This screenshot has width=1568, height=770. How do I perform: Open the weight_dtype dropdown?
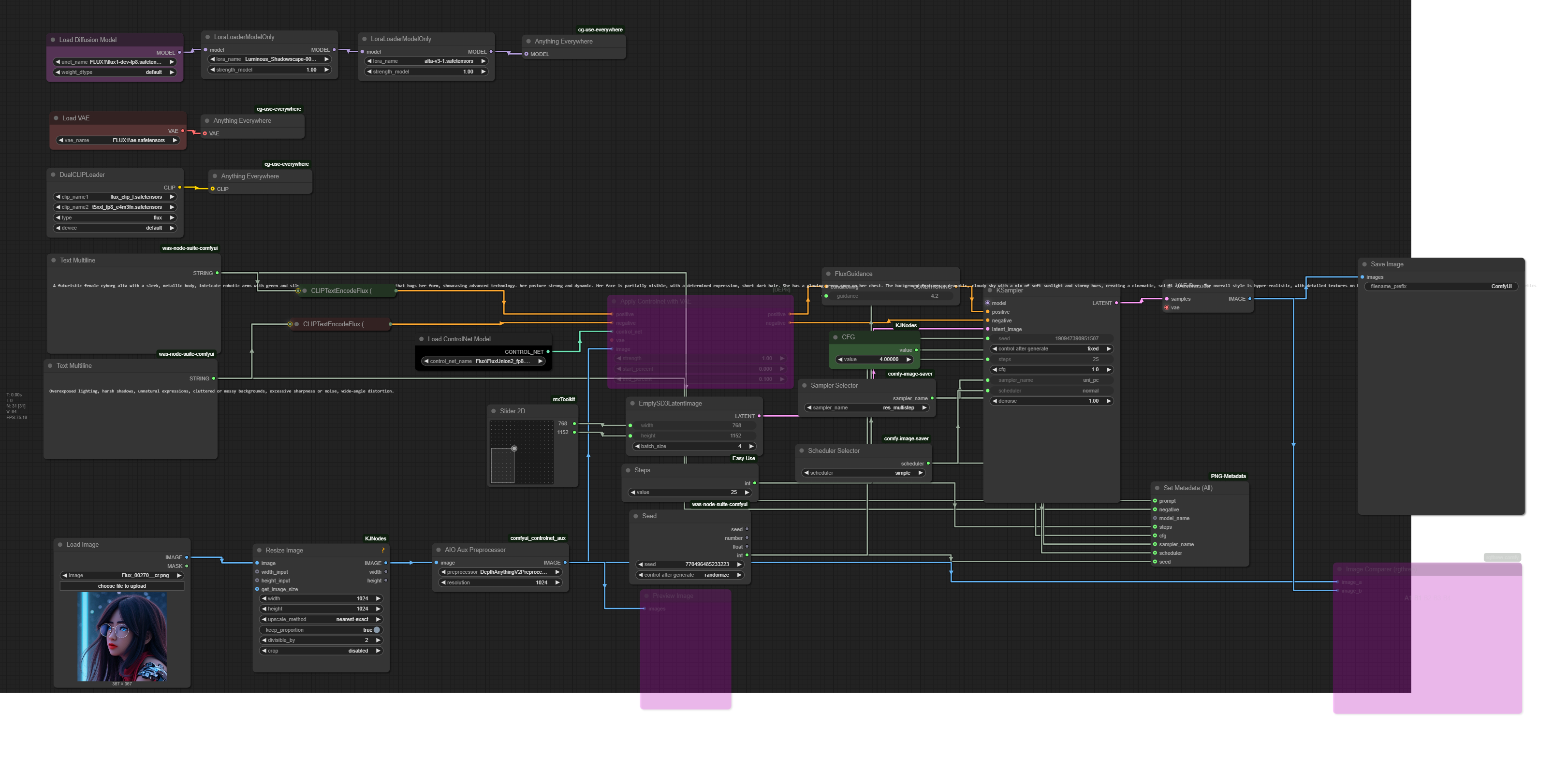click(115, 73)
